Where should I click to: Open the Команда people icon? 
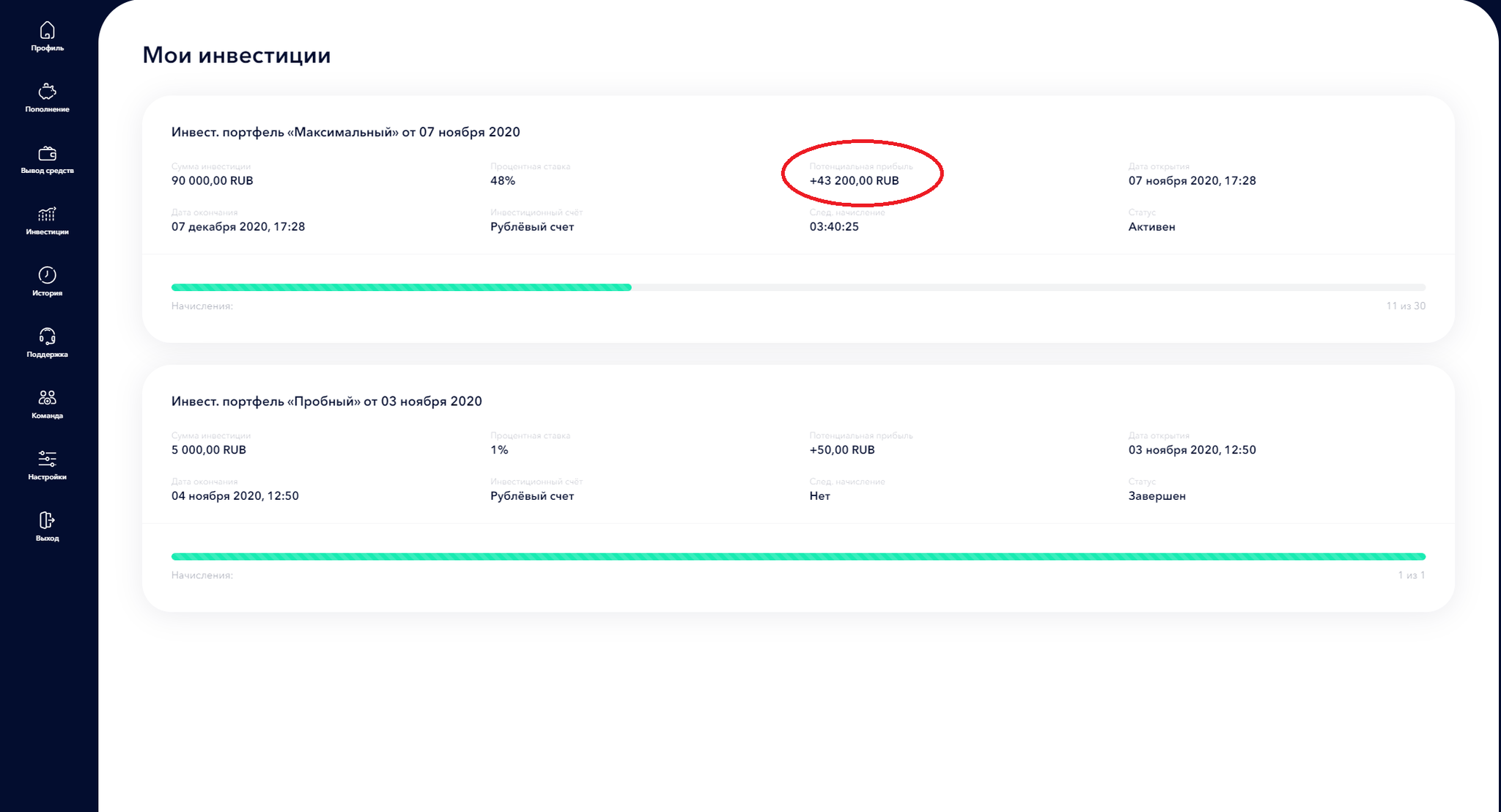click(47, 397)
